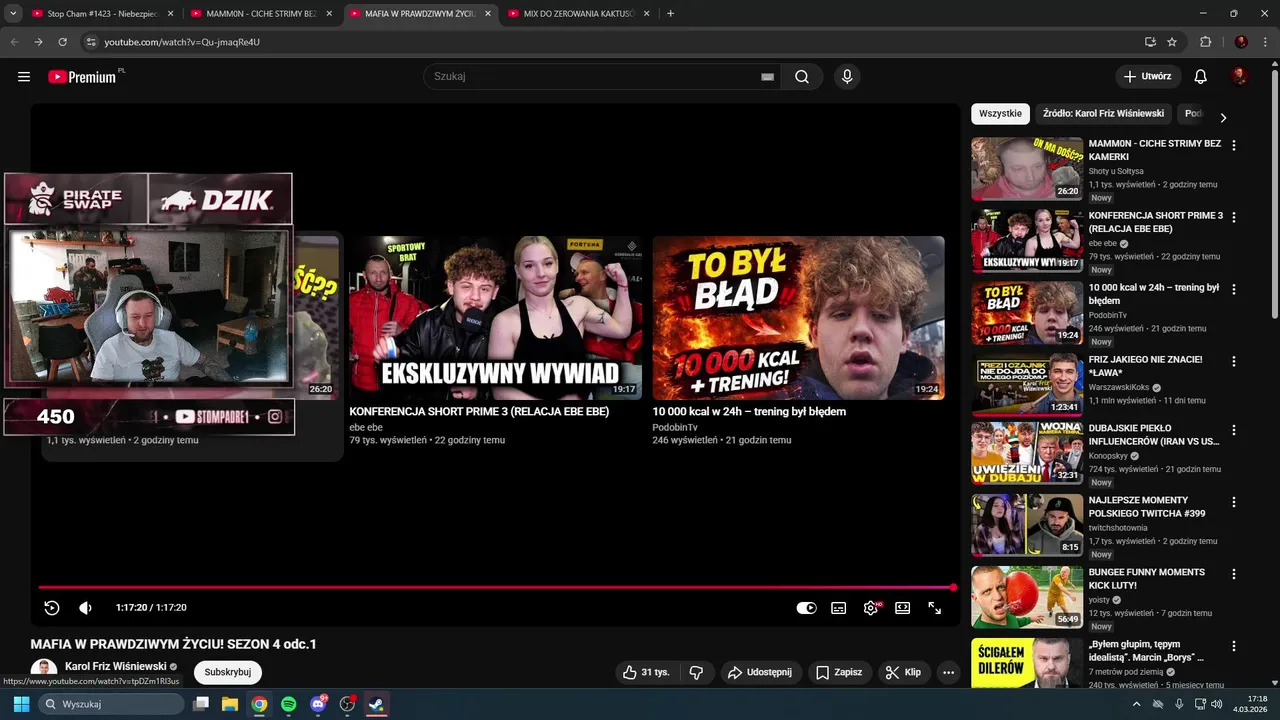Viewport: 1280px width, 720px height.
Task: Close the MAFIA W PRAWDZIWYM ŻYCIU tab
Action: coord(487,14)
